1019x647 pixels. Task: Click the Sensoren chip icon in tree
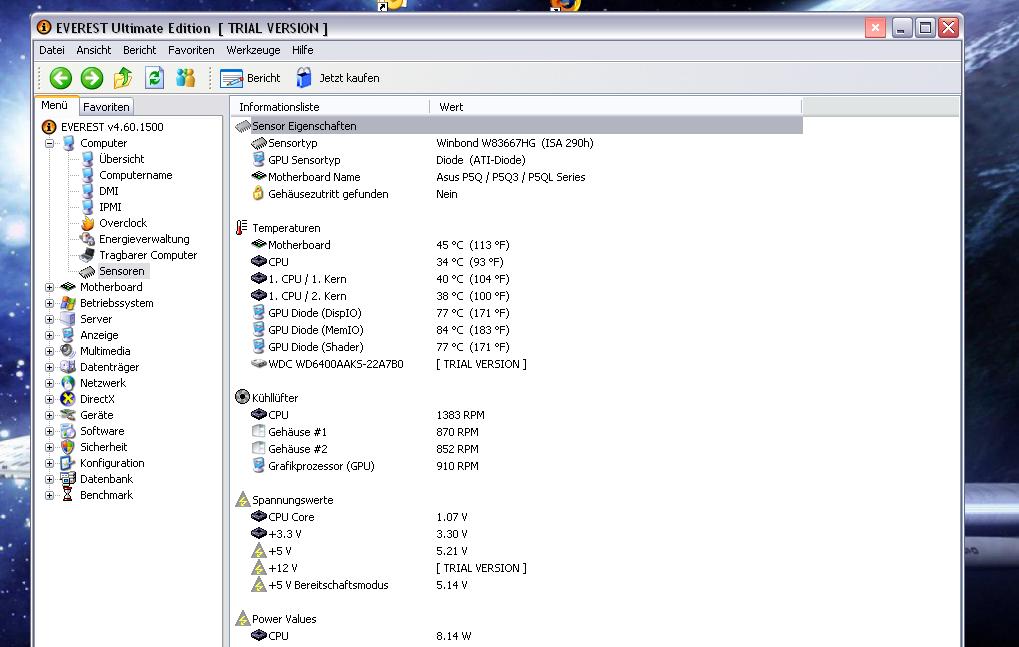coord(88,272)
